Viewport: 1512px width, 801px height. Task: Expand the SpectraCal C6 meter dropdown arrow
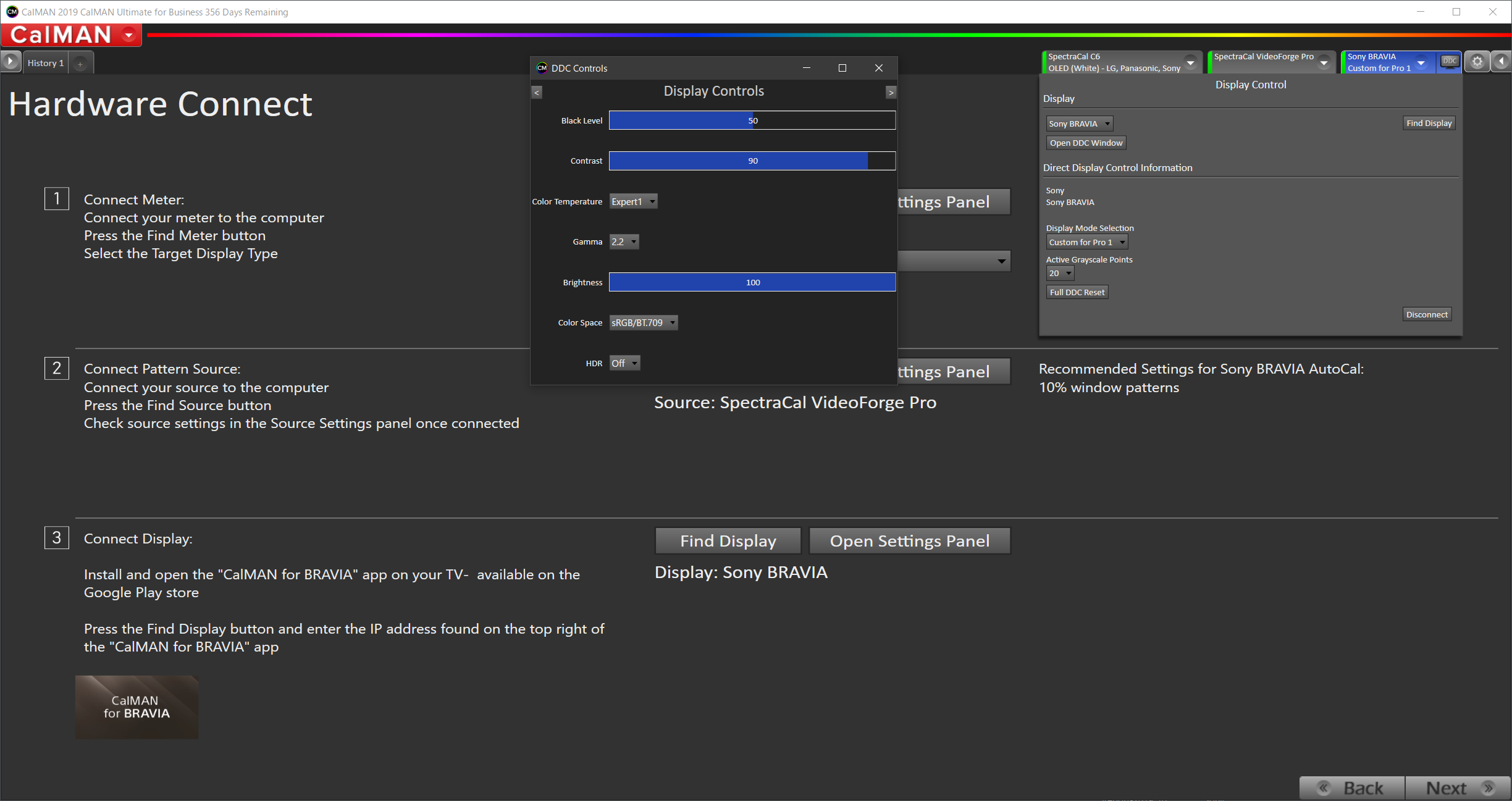pos(1190,62)
